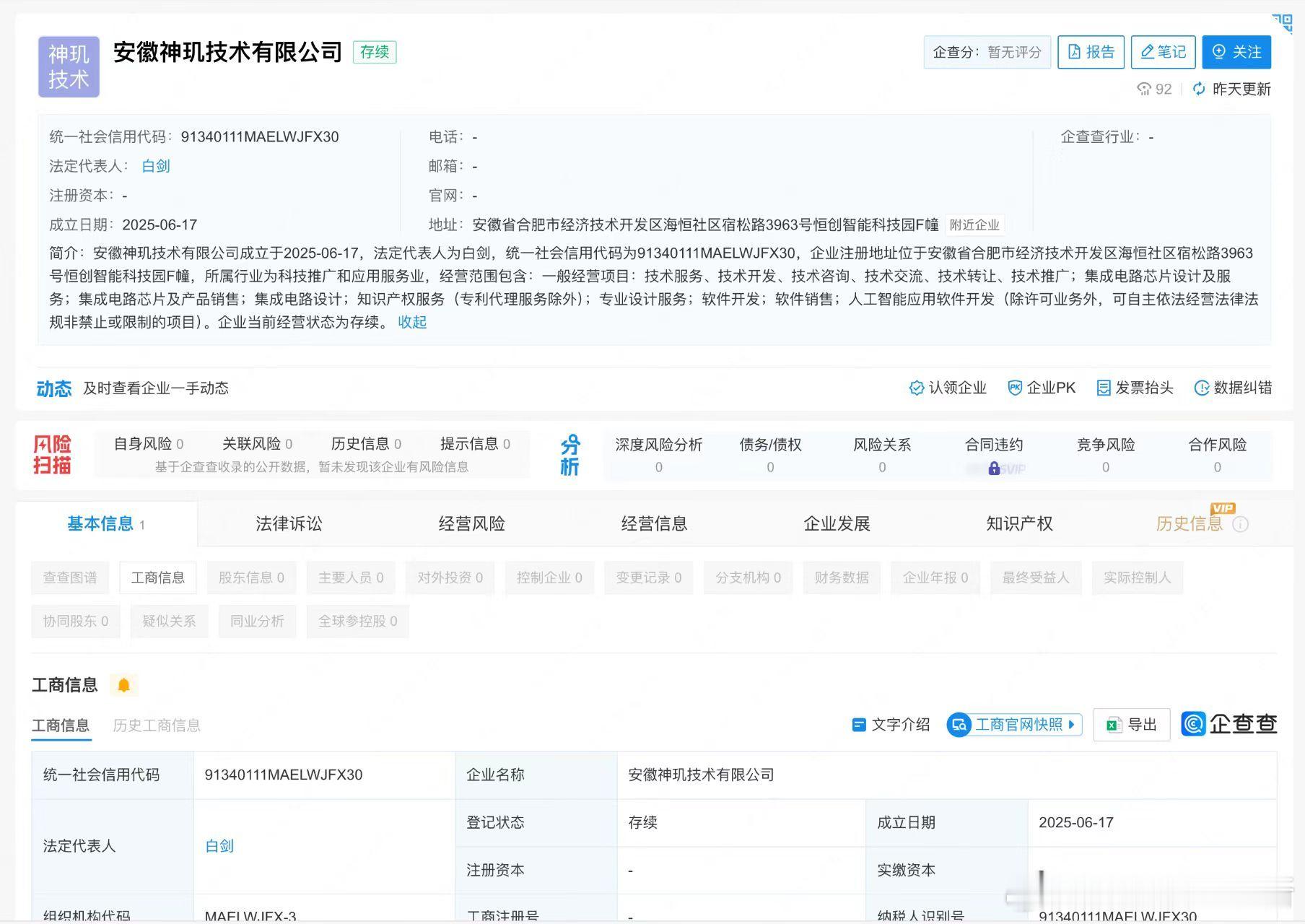Open 风险关系 analysis

882,454
